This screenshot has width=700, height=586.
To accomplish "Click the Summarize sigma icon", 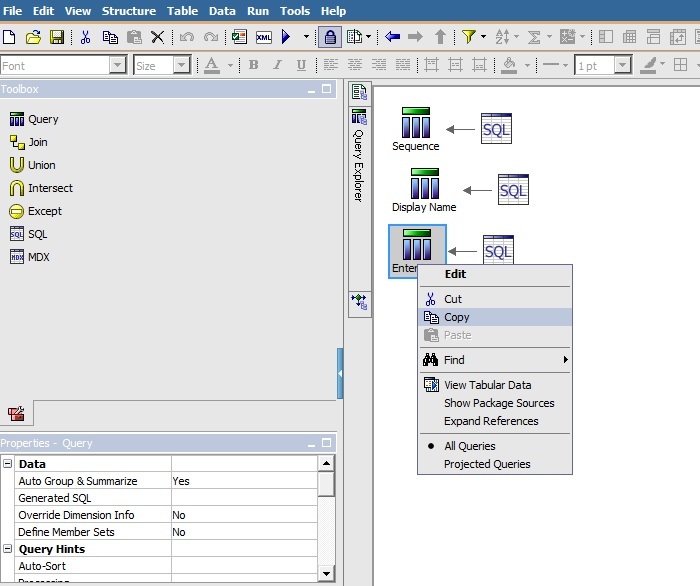I will click(534, 37).
